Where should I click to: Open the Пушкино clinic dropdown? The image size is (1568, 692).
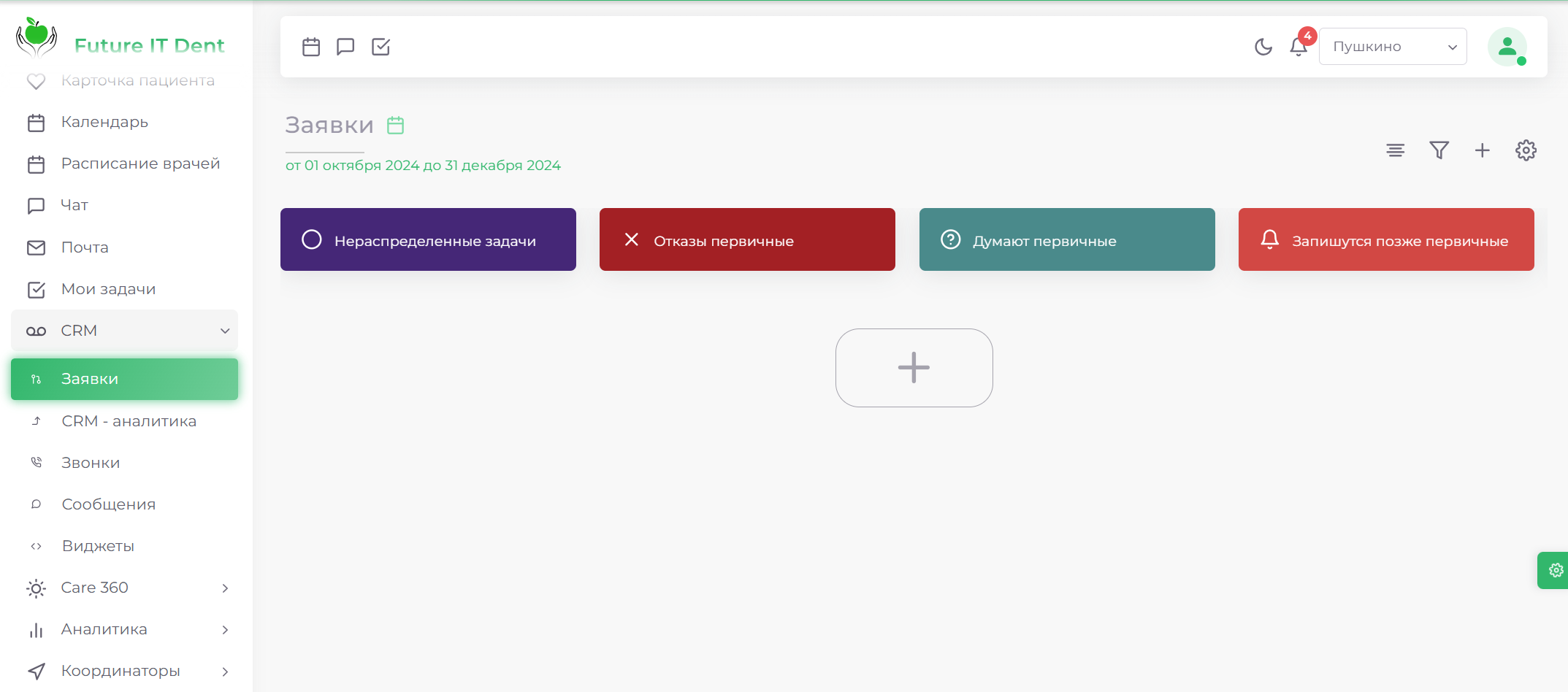coord(1393,46)
